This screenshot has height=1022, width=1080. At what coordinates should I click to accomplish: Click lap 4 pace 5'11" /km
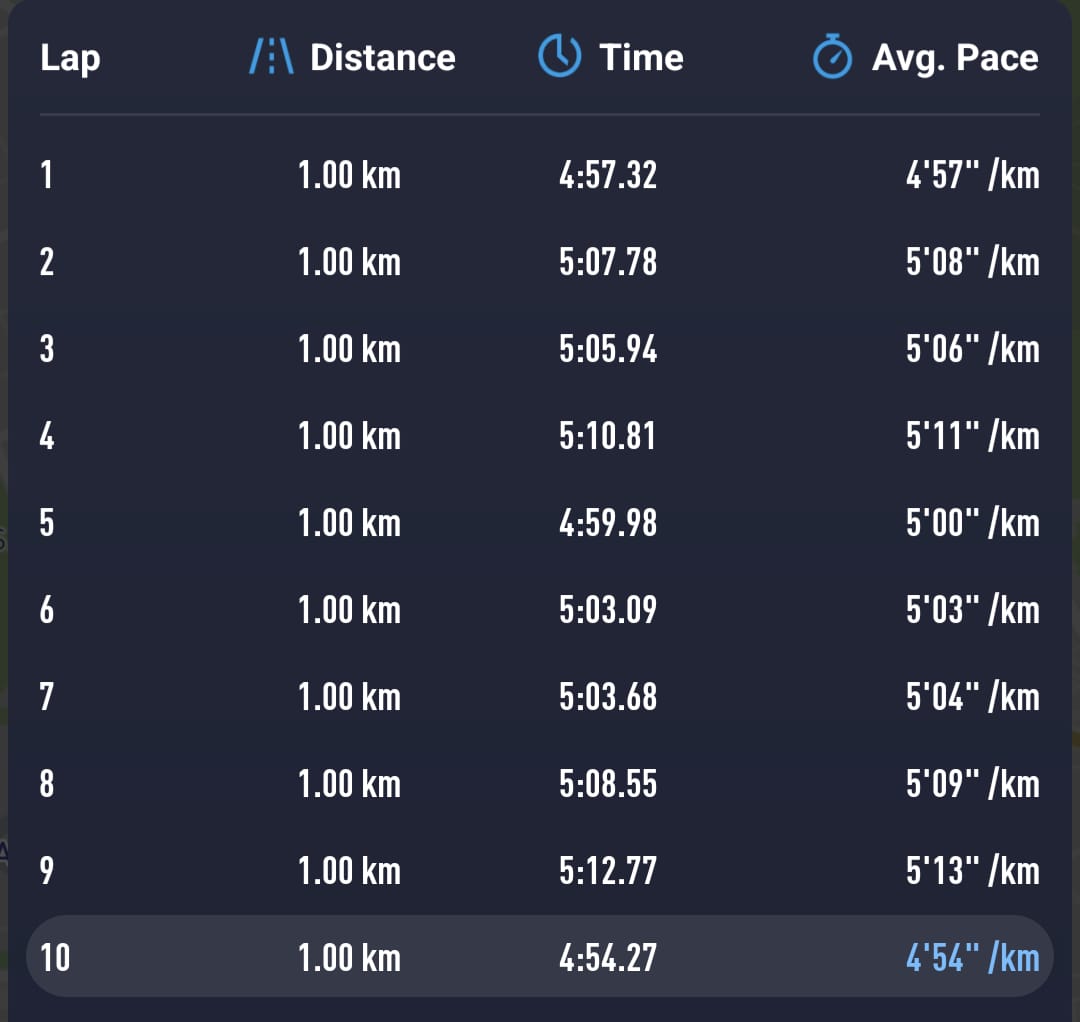(x=972, y=437)
